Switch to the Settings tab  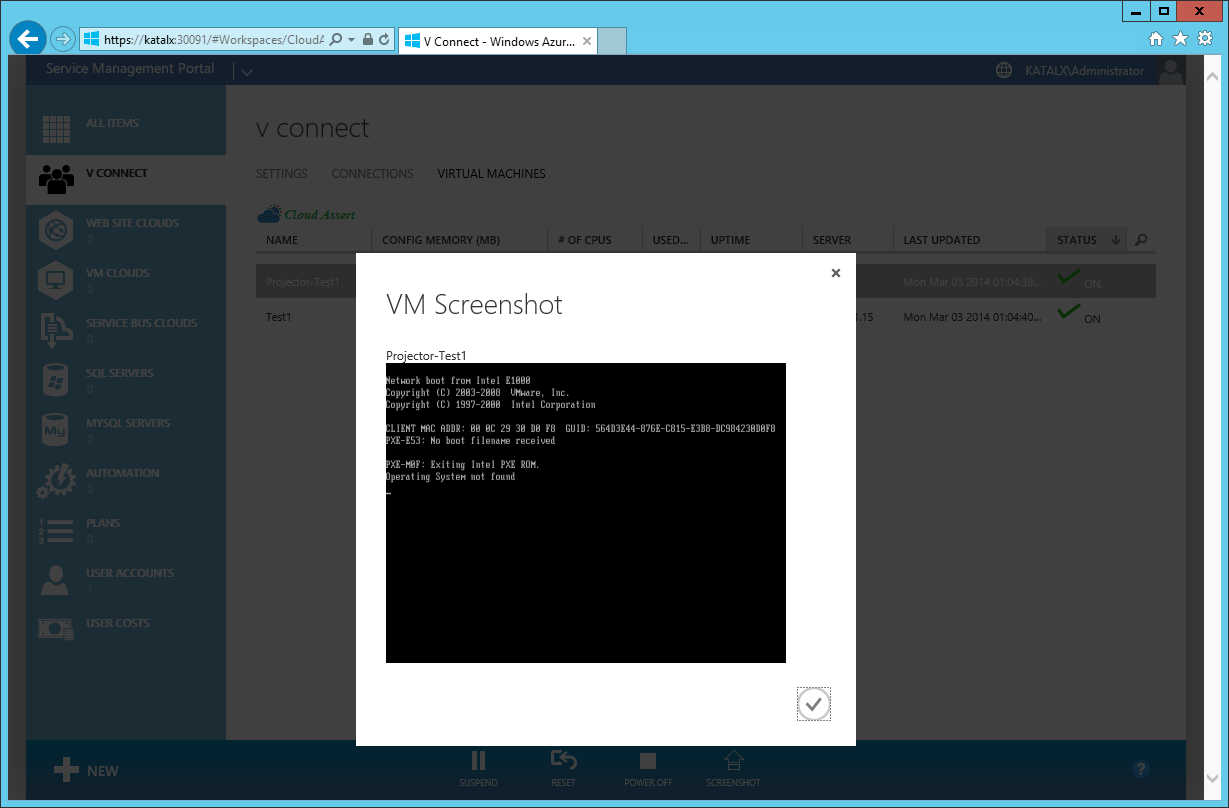click(x=282, y=174)
